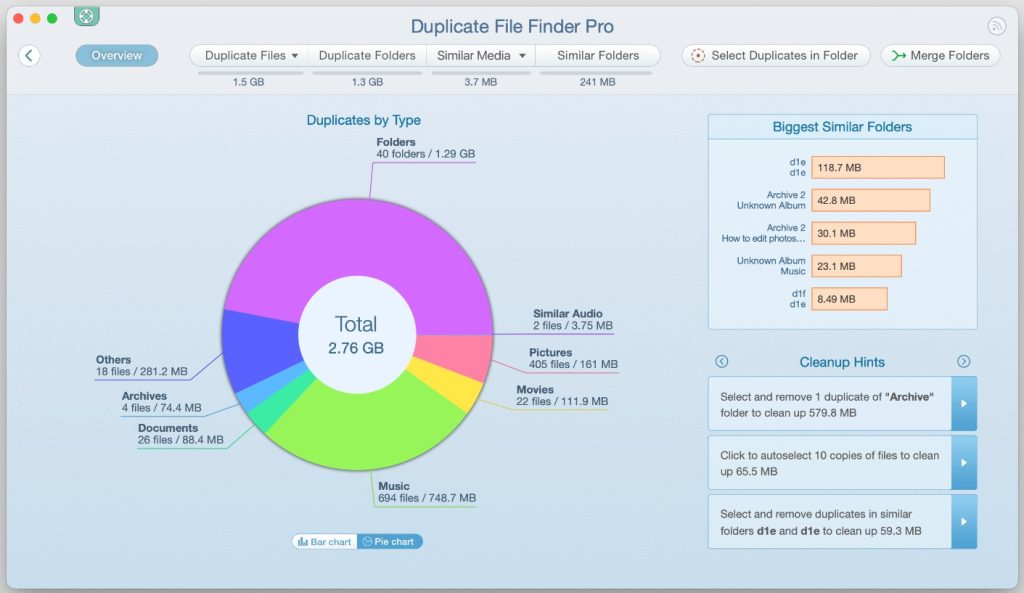The height and width of the screenshot is (593, 1024).
Task: Click the Archive 2 / How to edit photos label
Action: (x=763, y=233)
